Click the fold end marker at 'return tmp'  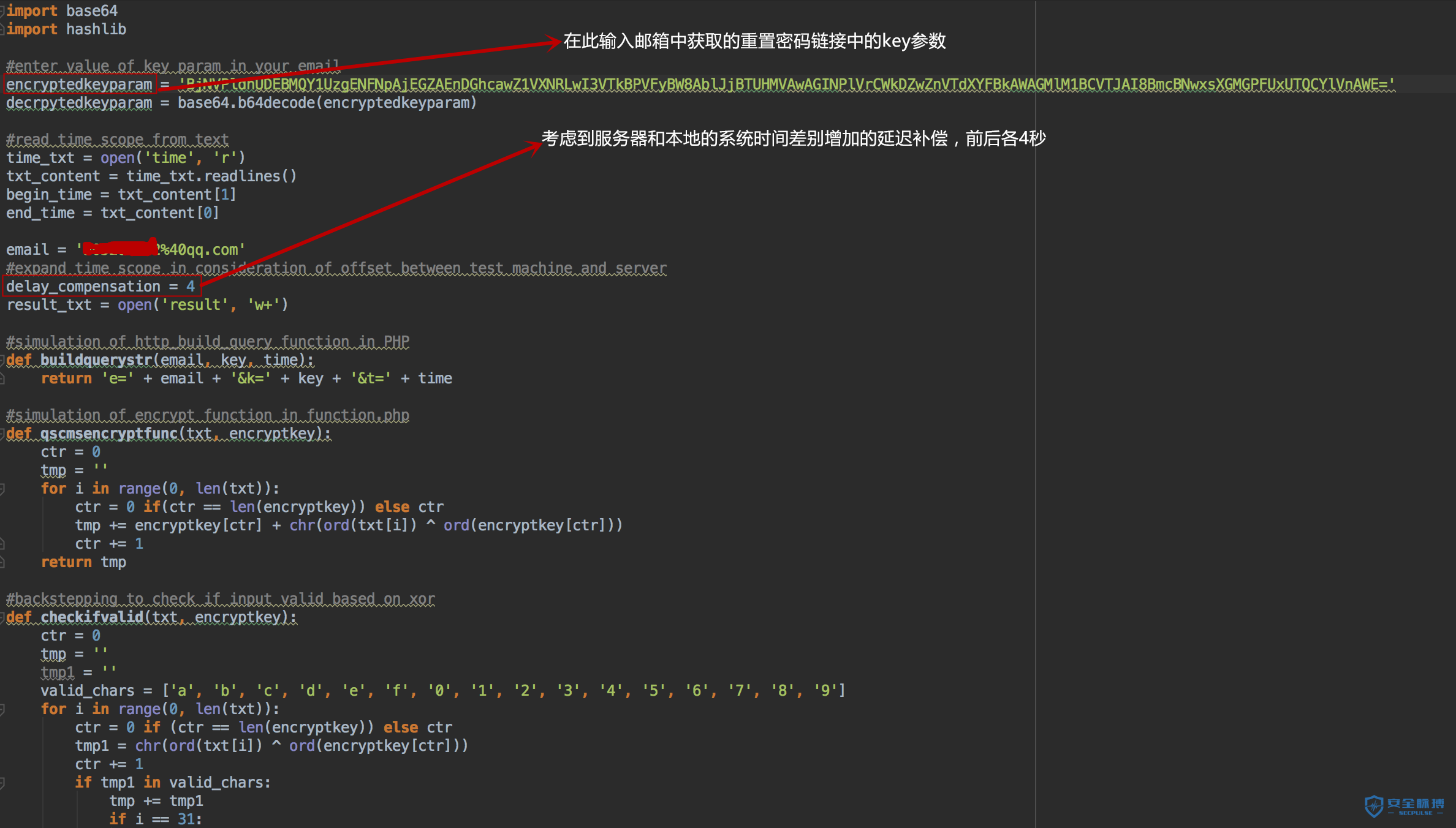pyautogui.click(x=2, y=562)
